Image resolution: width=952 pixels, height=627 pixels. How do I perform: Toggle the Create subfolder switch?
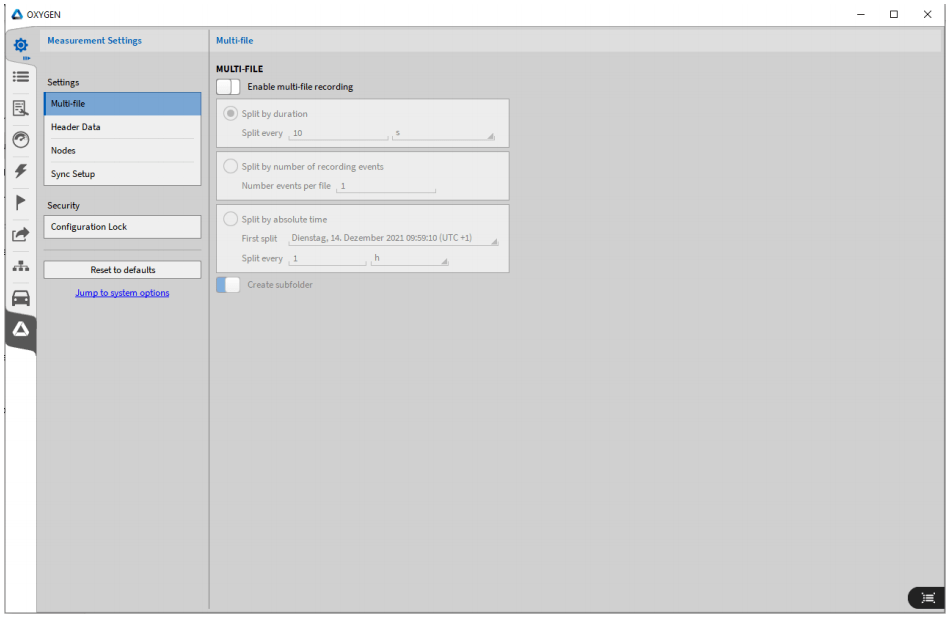tap(228, 285)
